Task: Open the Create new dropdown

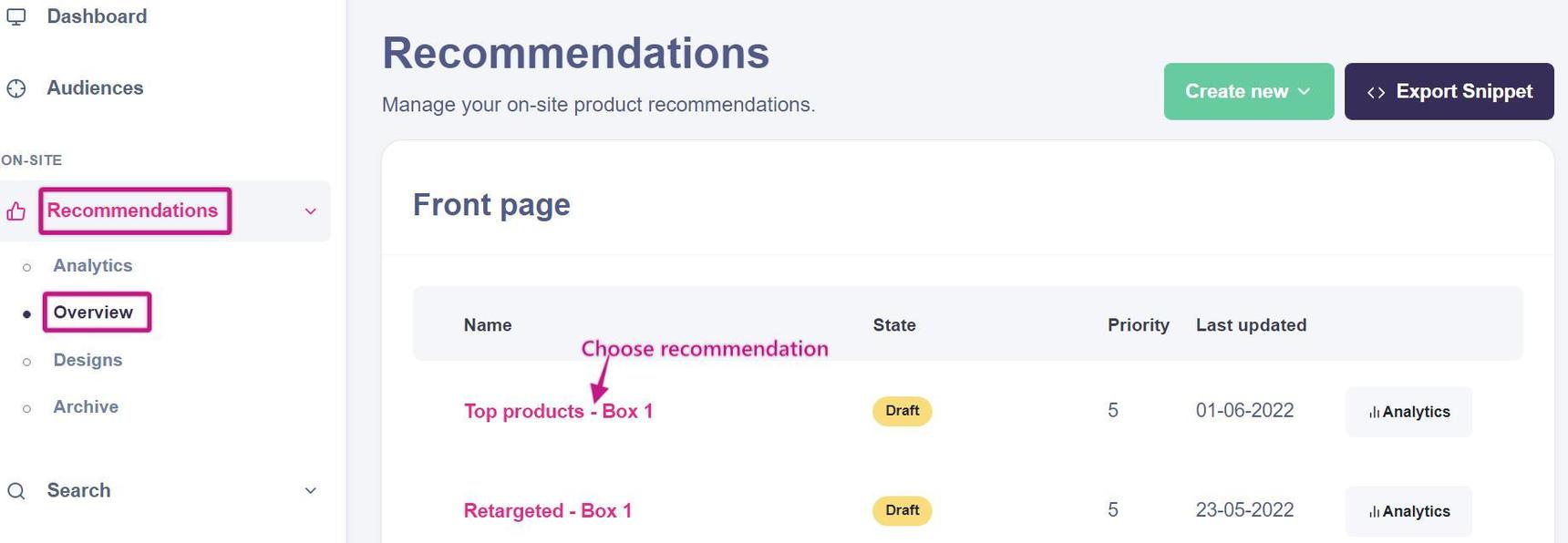Action: pos(1248,91)
